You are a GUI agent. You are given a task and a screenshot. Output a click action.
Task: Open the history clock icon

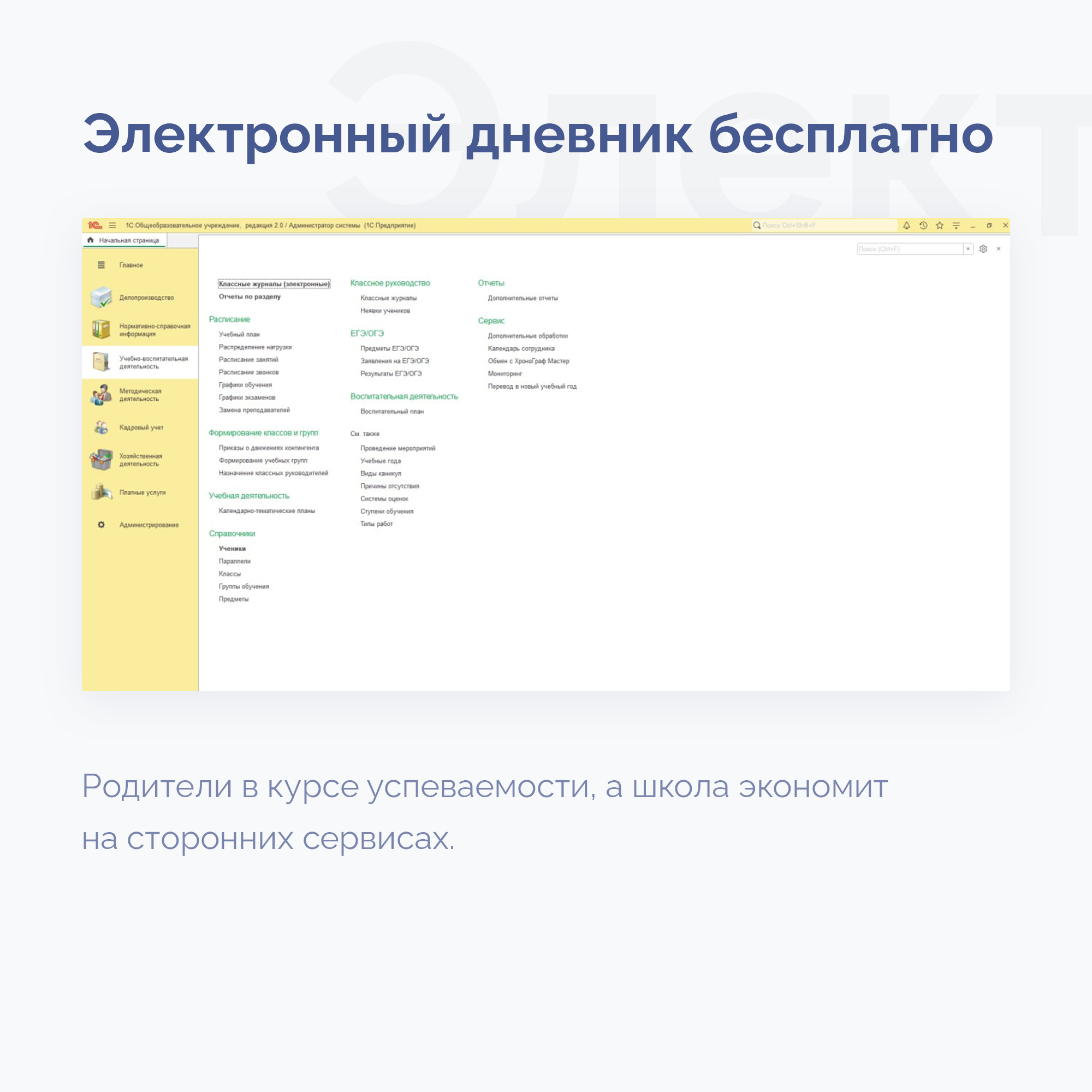[x=923, y=225]
